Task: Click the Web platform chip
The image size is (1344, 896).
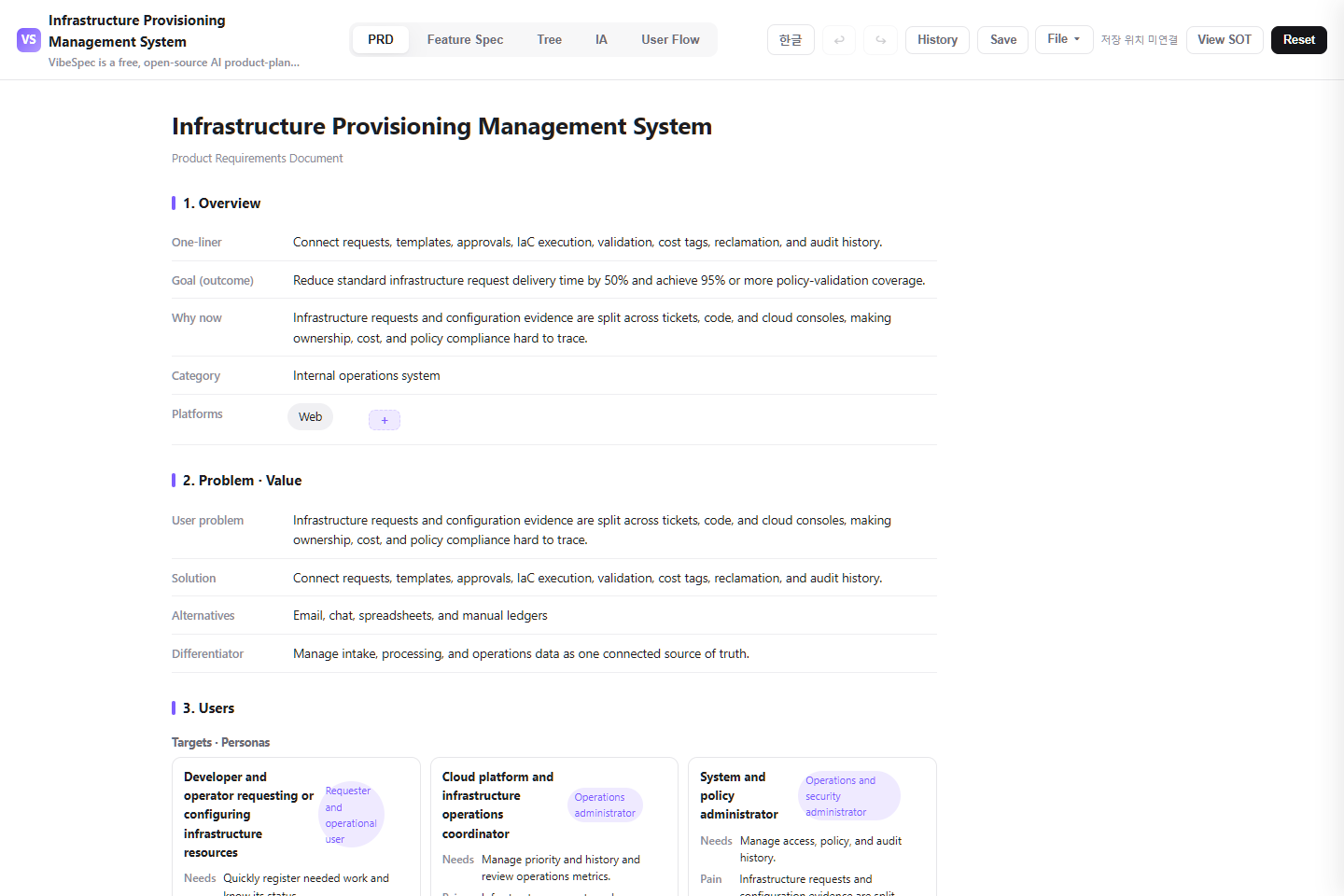Action: click(x=310, y=417)
